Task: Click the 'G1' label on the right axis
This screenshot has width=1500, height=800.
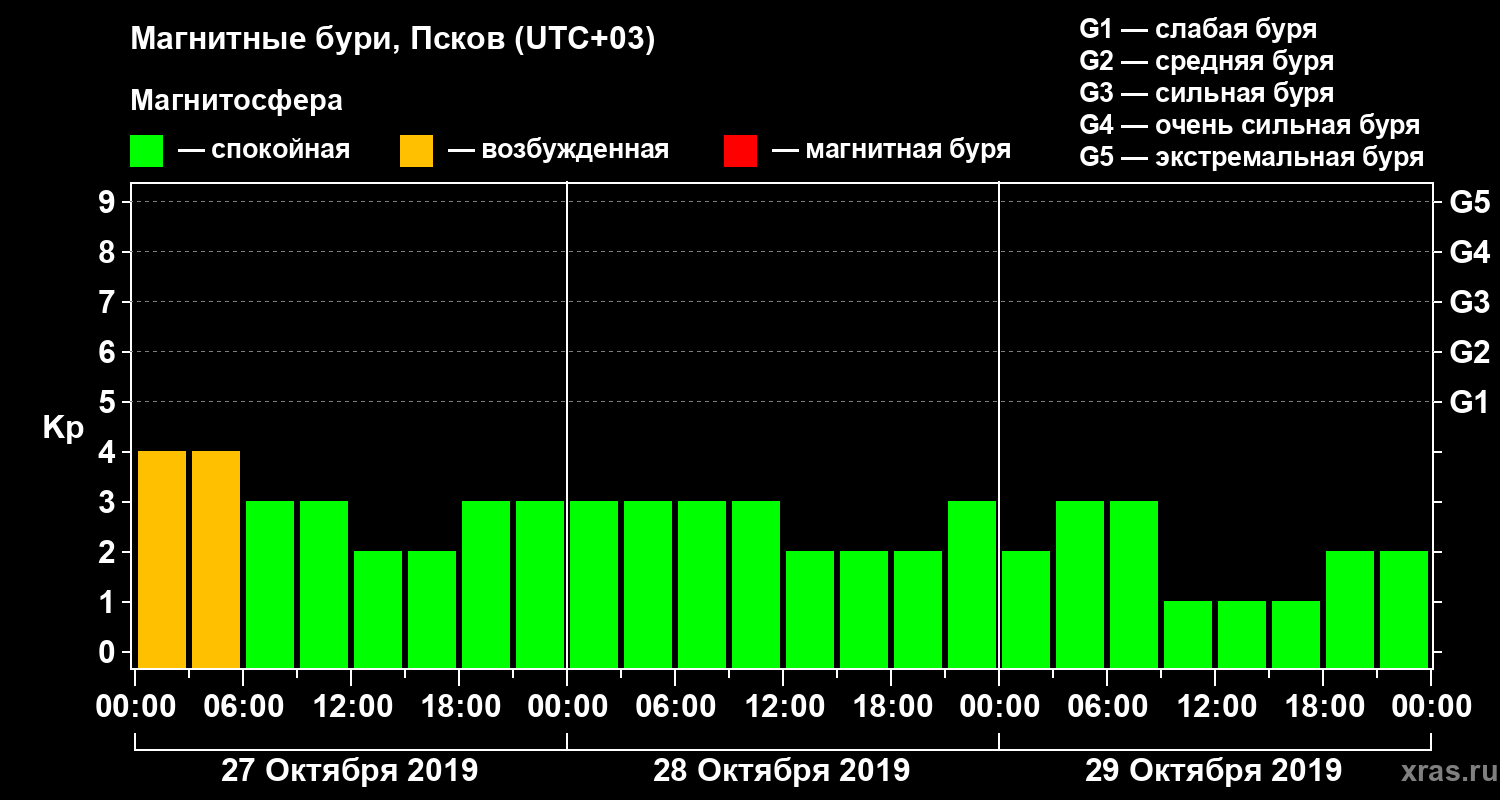Action: 1469,402
